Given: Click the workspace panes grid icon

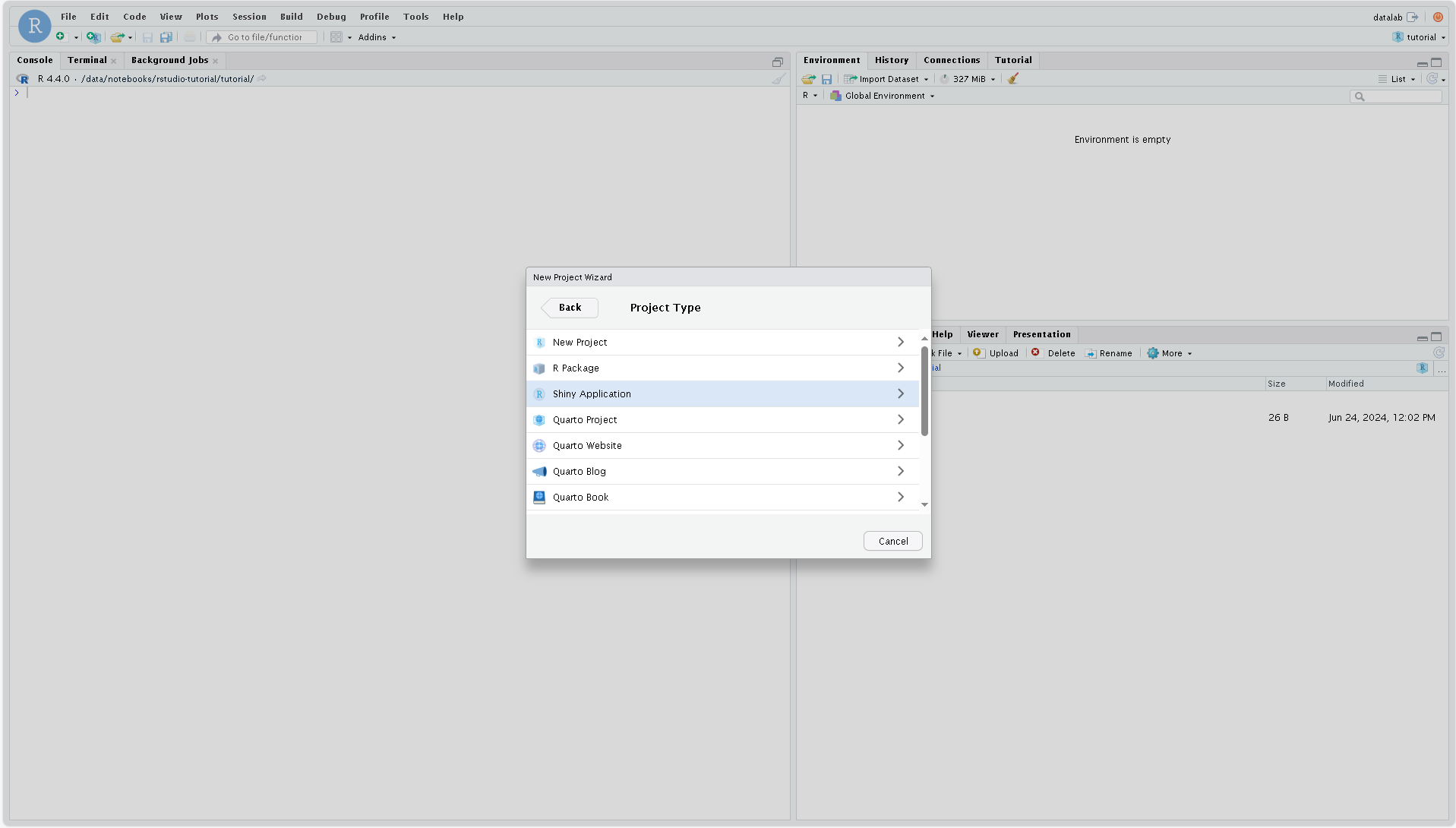Looking at the screenshot, I should 336,37.
